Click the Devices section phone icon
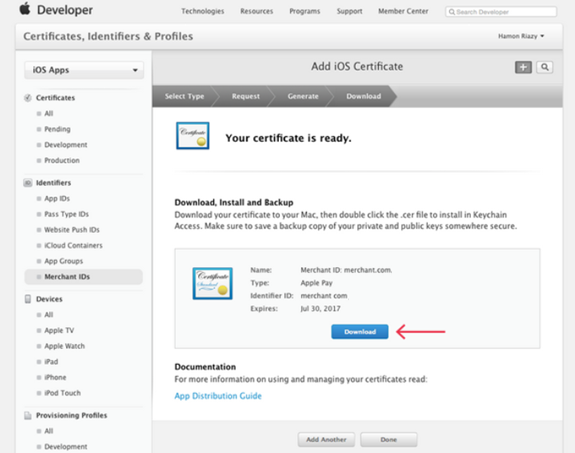This screenshot has width=575, height=453. coord(28,299)
